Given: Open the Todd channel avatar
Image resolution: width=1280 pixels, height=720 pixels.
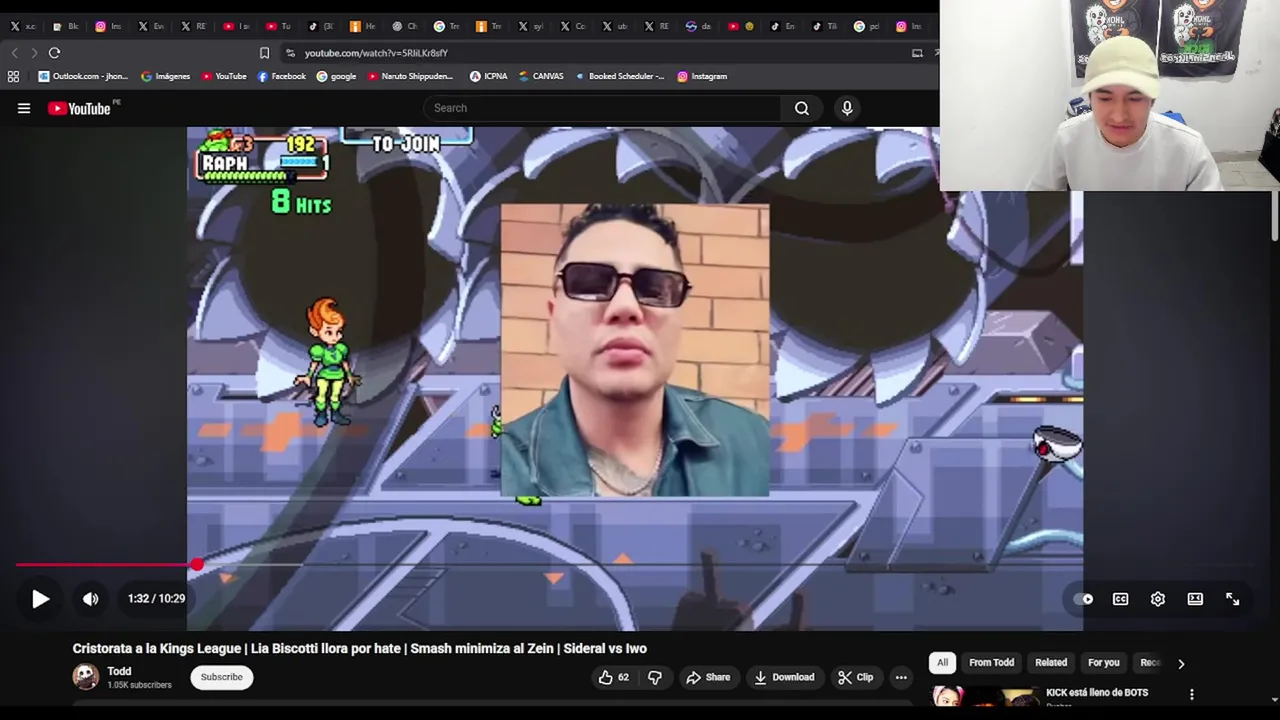Looking at the screenshot, I should point(86,677).
